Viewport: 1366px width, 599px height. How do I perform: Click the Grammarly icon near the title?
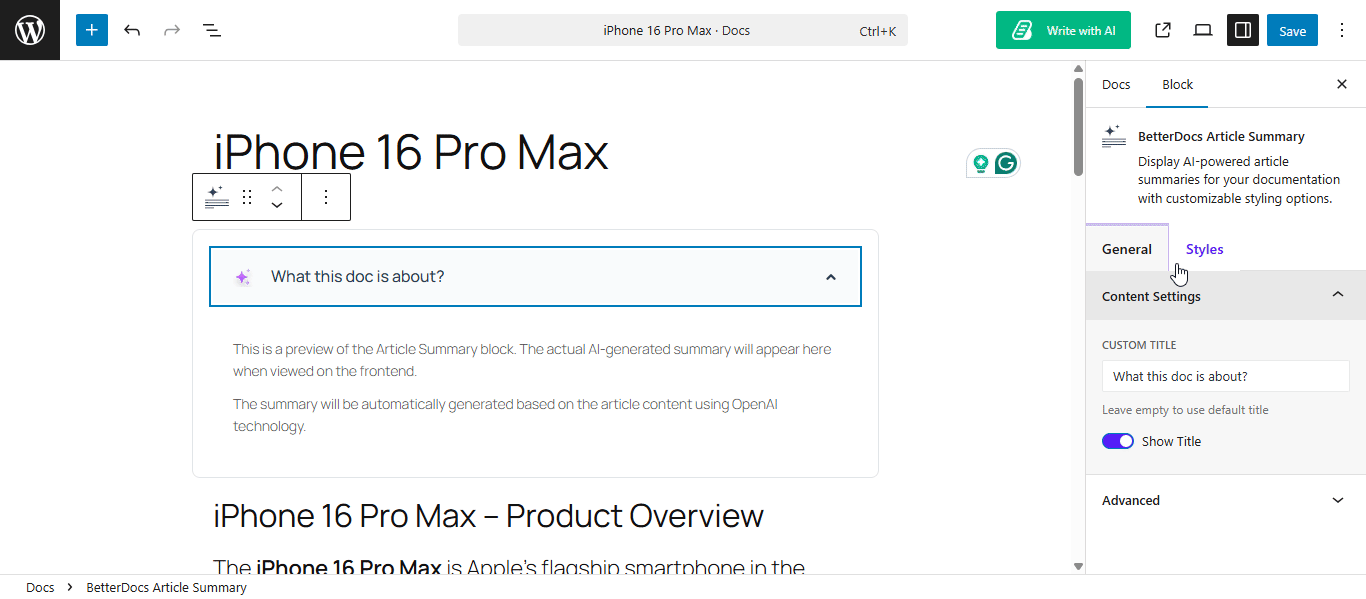pos(1006,163)
